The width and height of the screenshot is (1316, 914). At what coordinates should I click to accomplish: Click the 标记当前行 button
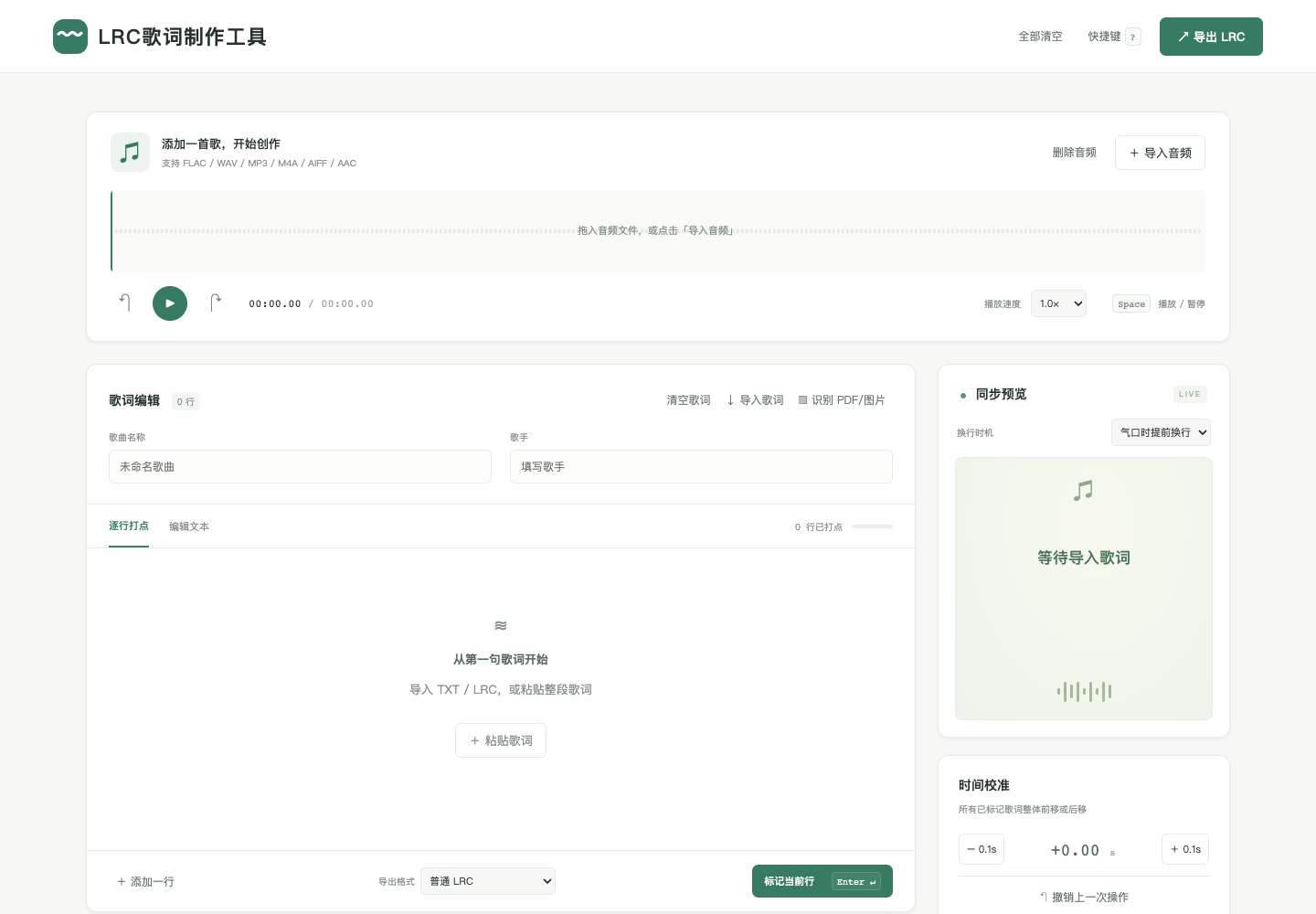coord(822,881)
